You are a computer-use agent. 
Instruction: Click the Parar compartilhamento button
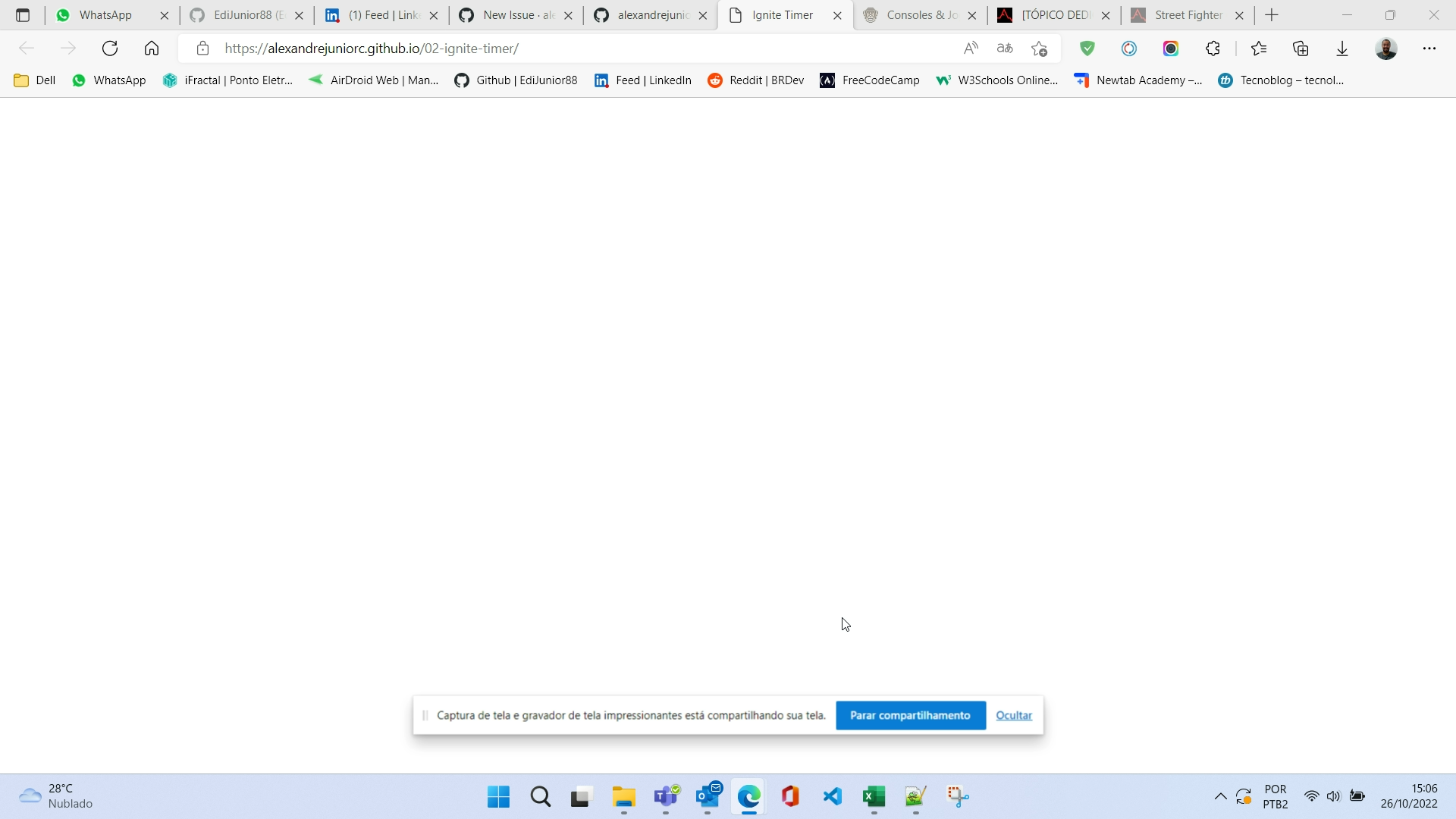point(910,715)
